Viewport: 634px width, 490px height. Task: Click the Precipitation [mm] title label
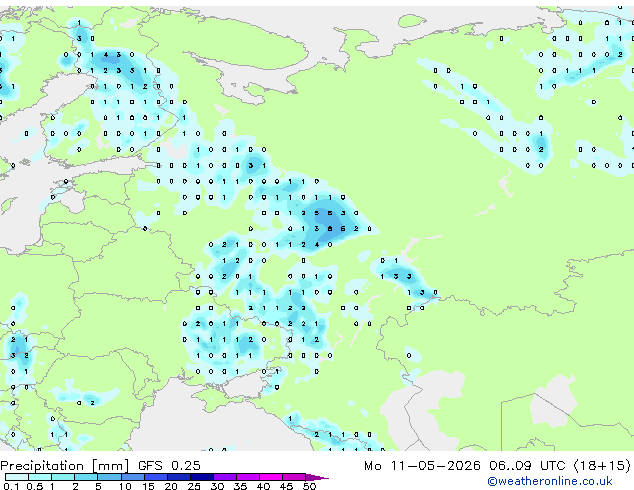(x=65, y=466)
